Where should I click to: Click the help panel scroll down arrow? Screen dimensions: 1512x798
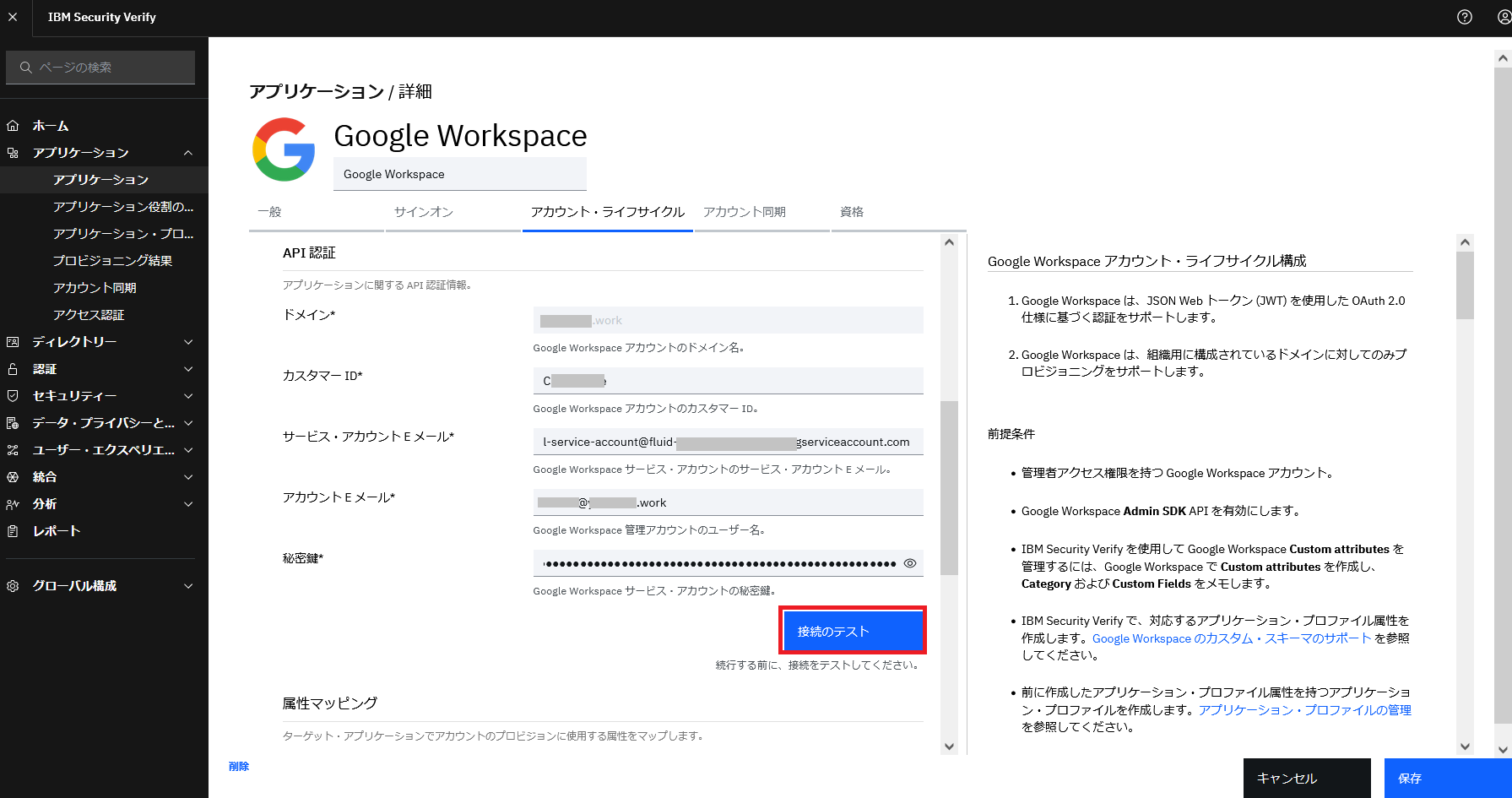pyautogui.click(x=1465, y=746)
